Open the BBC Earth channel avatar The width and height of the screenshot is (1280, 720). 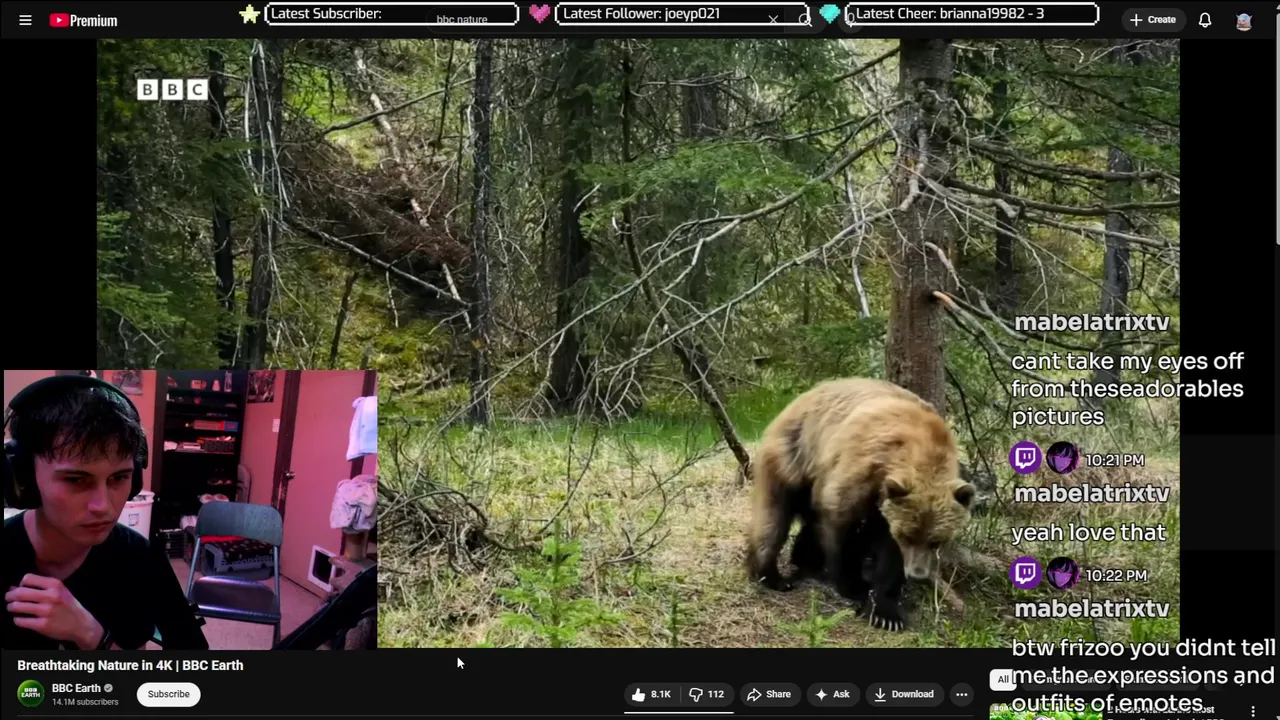click(x=31, y=694)
